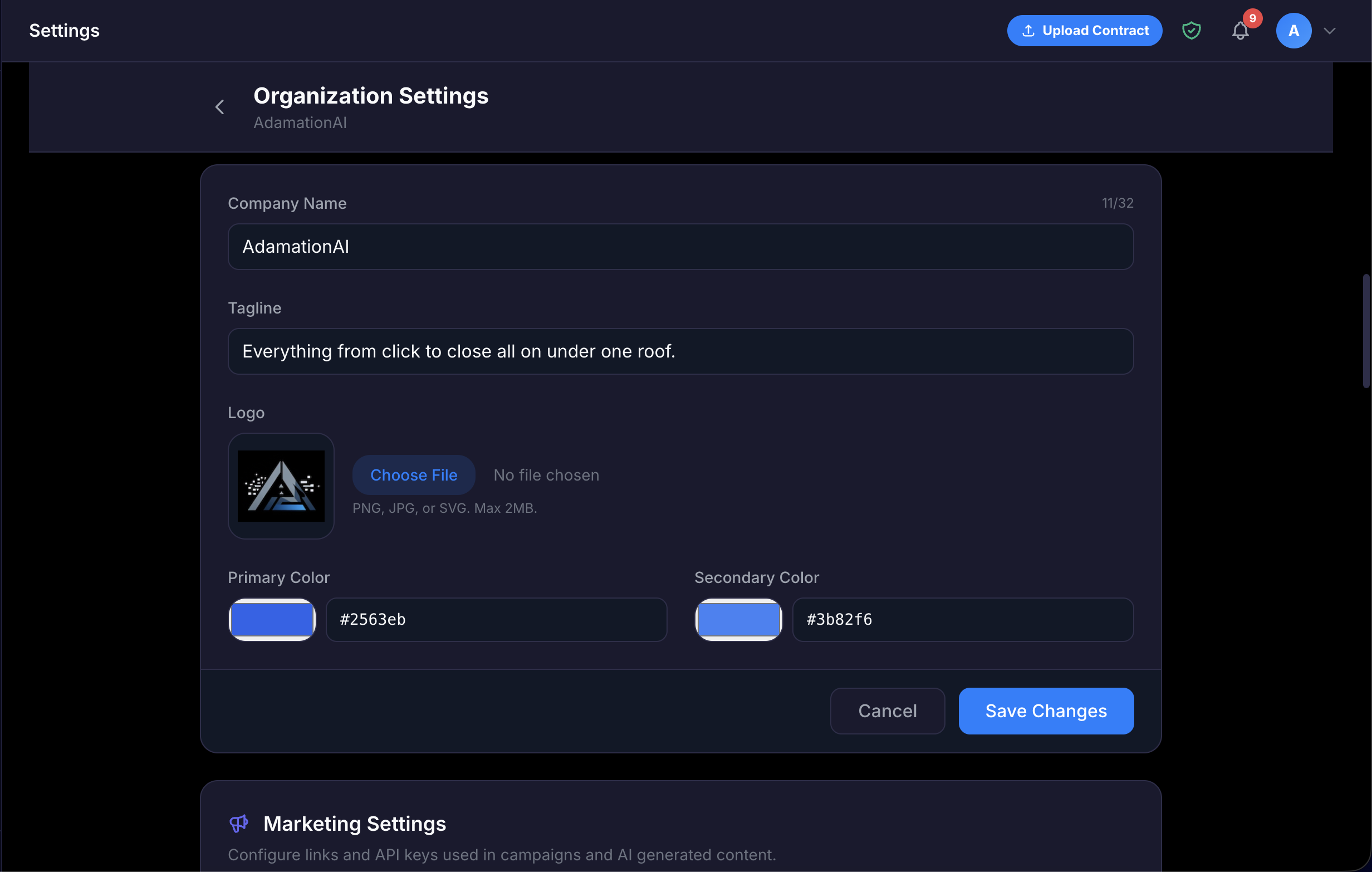Click the green security shield icon

(x=1191, y=30)
